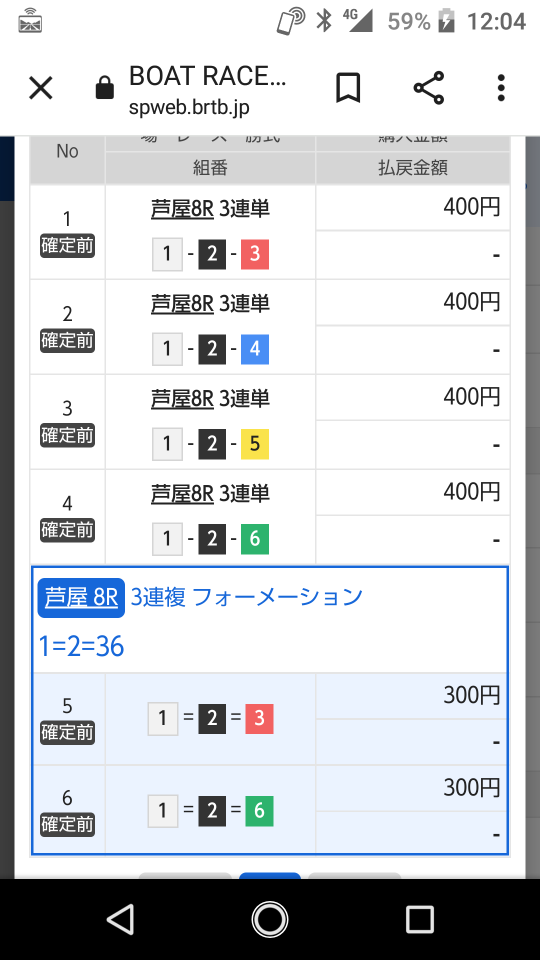Open 芦屋8R link in bet row 2
The height and width of the screenshot is (960, 540).
(182, 304)
